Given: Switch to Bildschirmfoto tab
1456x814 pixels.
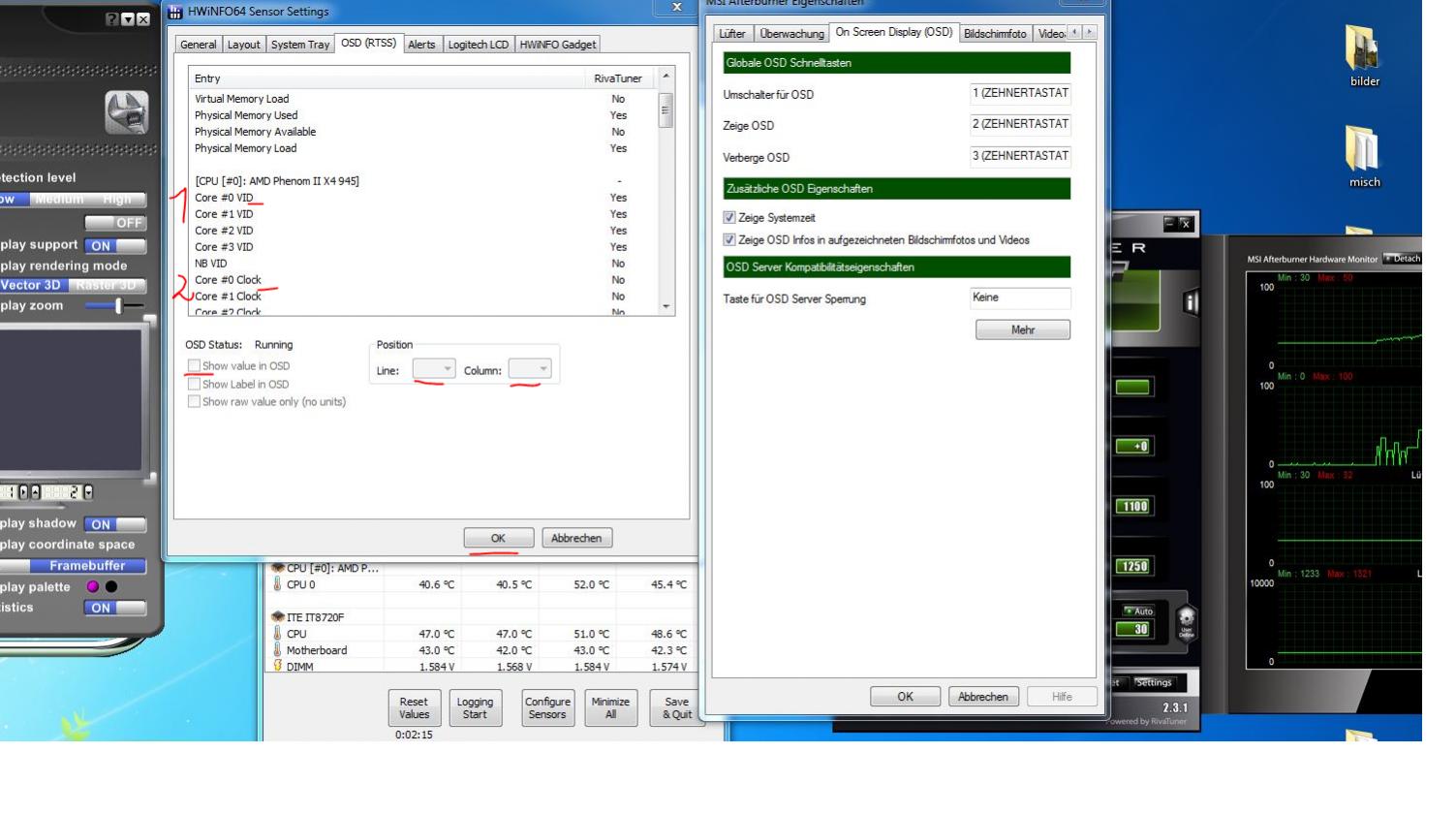Looking at the screenshot, I should point(995,34).
